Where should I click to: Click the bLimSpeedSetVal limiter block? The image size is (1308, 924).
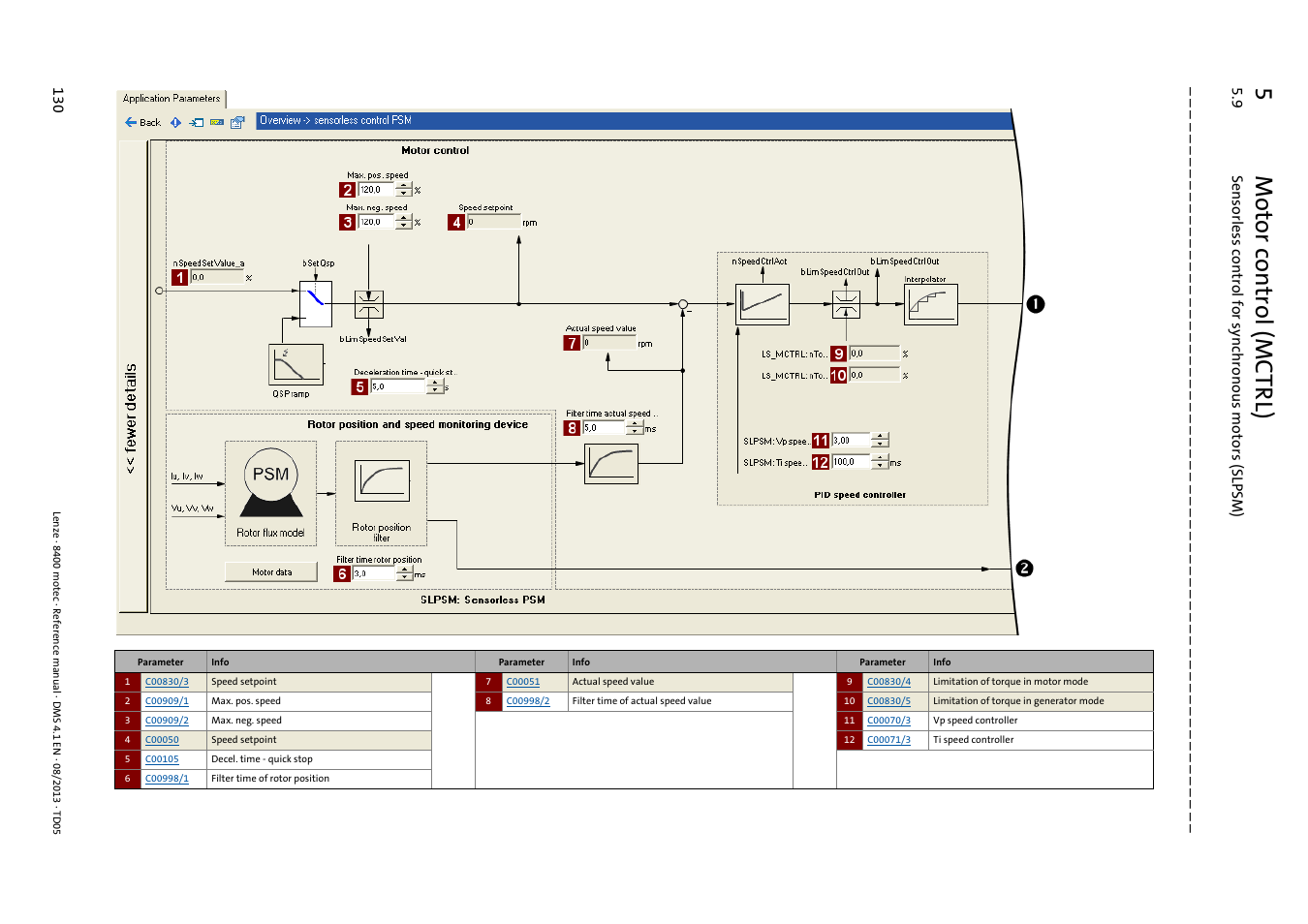(x=369, y=304)
